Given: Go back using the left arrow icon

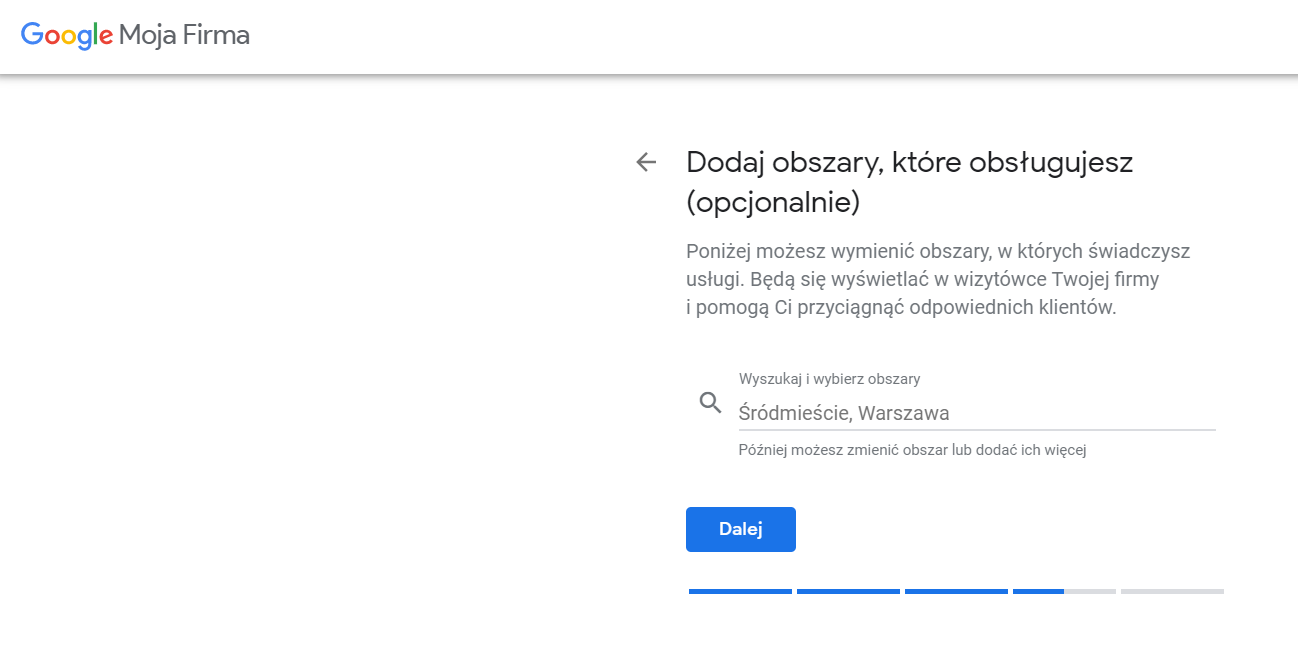Looking at the screenshot, I should coord(646,162).
